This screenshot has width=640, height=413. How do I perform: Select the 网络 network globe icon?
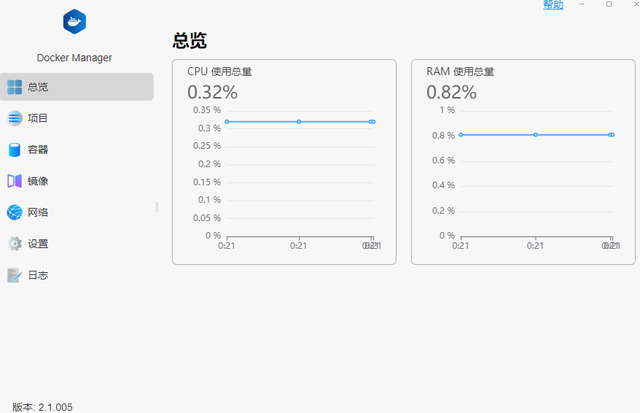pos(15,212)
